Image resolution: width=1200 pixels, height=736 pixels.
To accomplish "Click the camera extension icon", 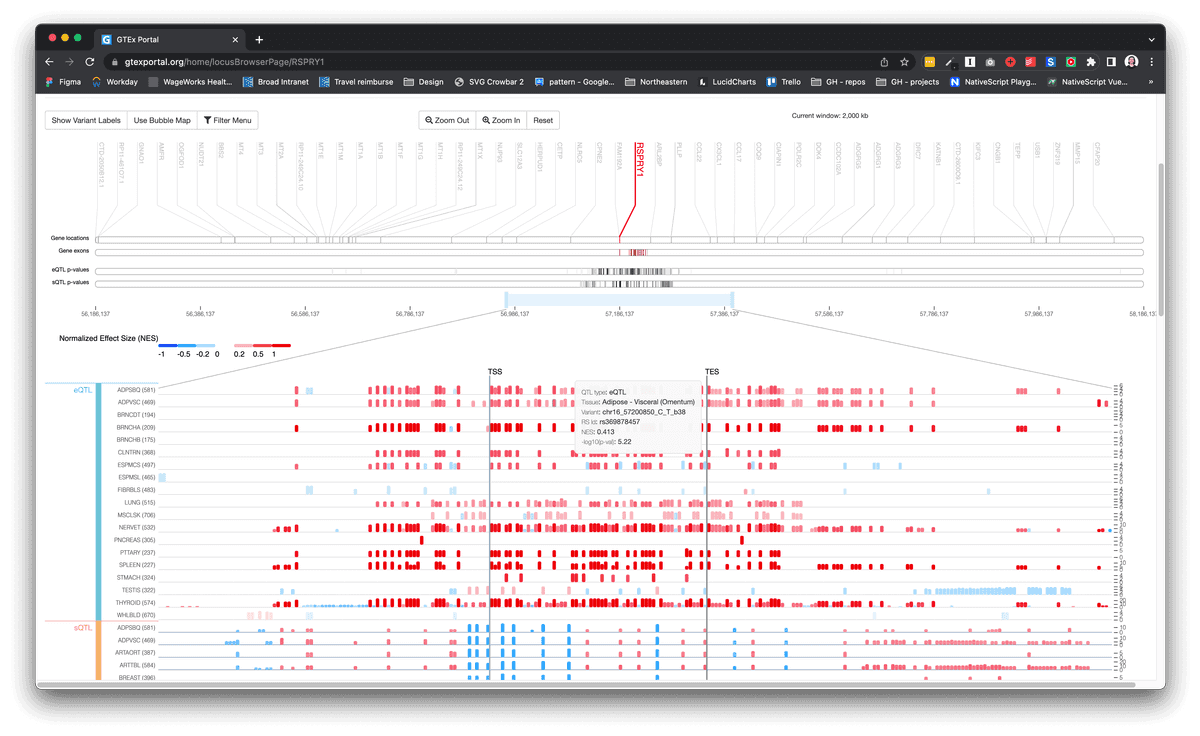I will [990, 62].
